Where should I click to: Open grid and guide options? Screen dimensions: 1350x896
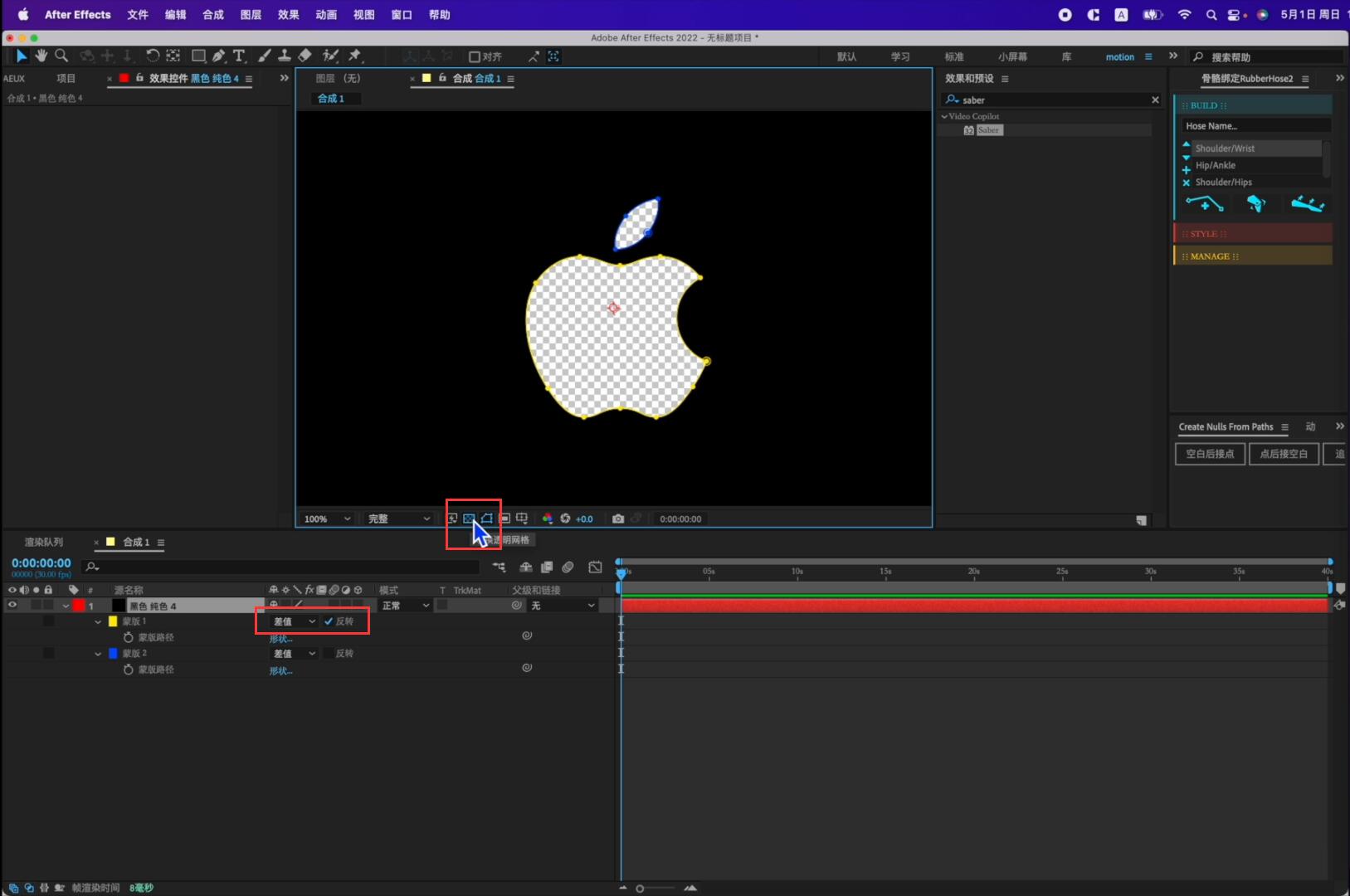coord(522,519)
